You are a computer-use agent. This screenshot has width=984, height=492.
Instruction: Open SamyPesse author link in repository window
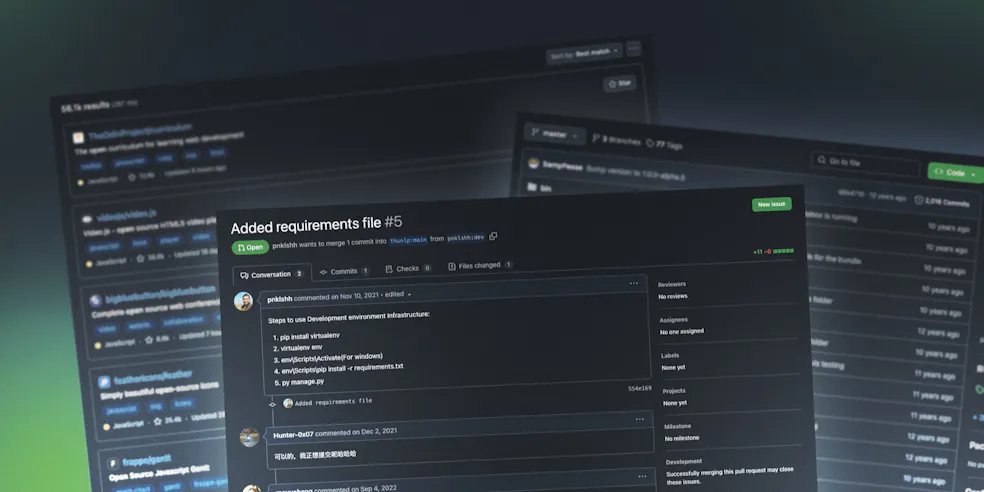[x=562, y=166]
